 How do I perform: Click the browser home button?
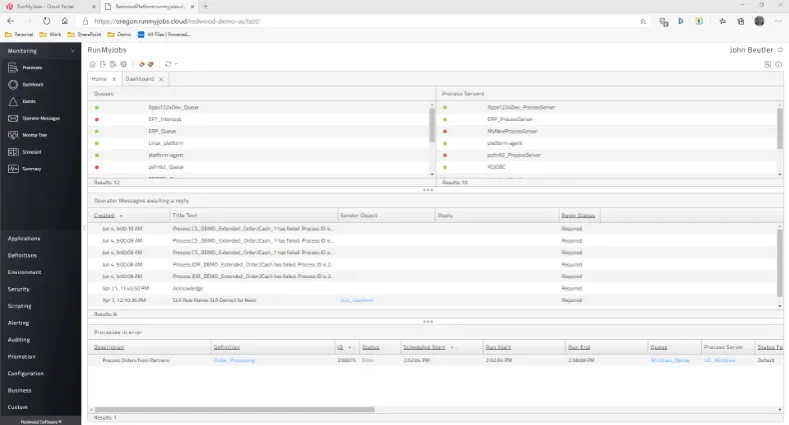[x=65, y=21]
